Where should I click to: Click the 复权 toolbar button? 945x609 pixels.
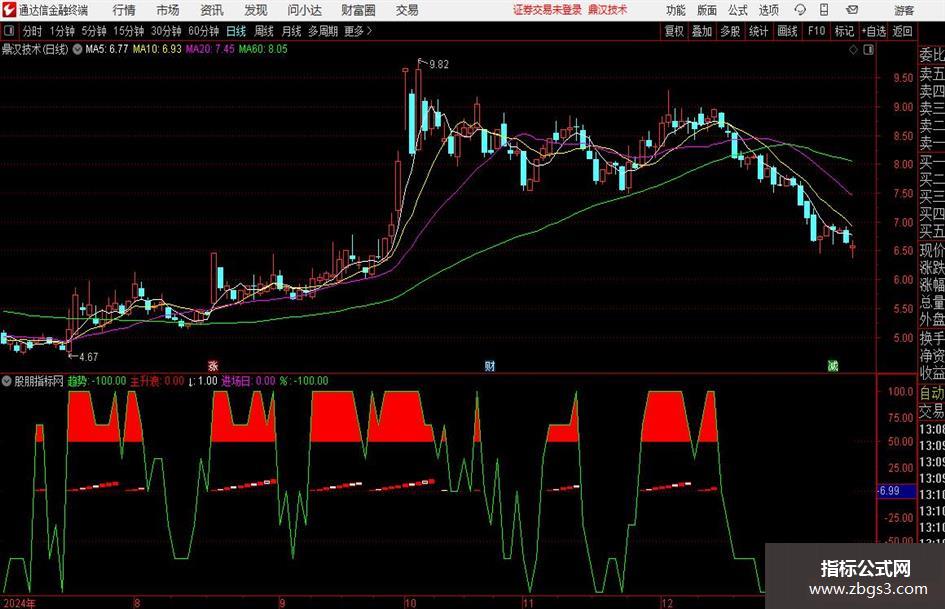(674, 31)
